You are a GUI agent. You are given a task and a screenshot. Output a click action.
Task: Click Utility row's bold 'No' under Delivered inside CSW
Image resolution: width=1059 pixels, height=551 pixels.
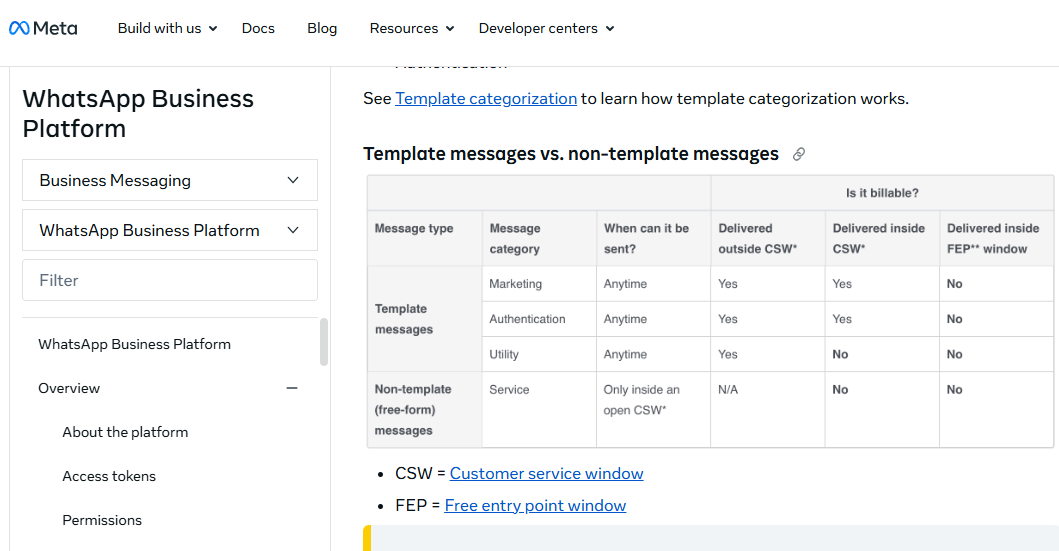(840, 355)
